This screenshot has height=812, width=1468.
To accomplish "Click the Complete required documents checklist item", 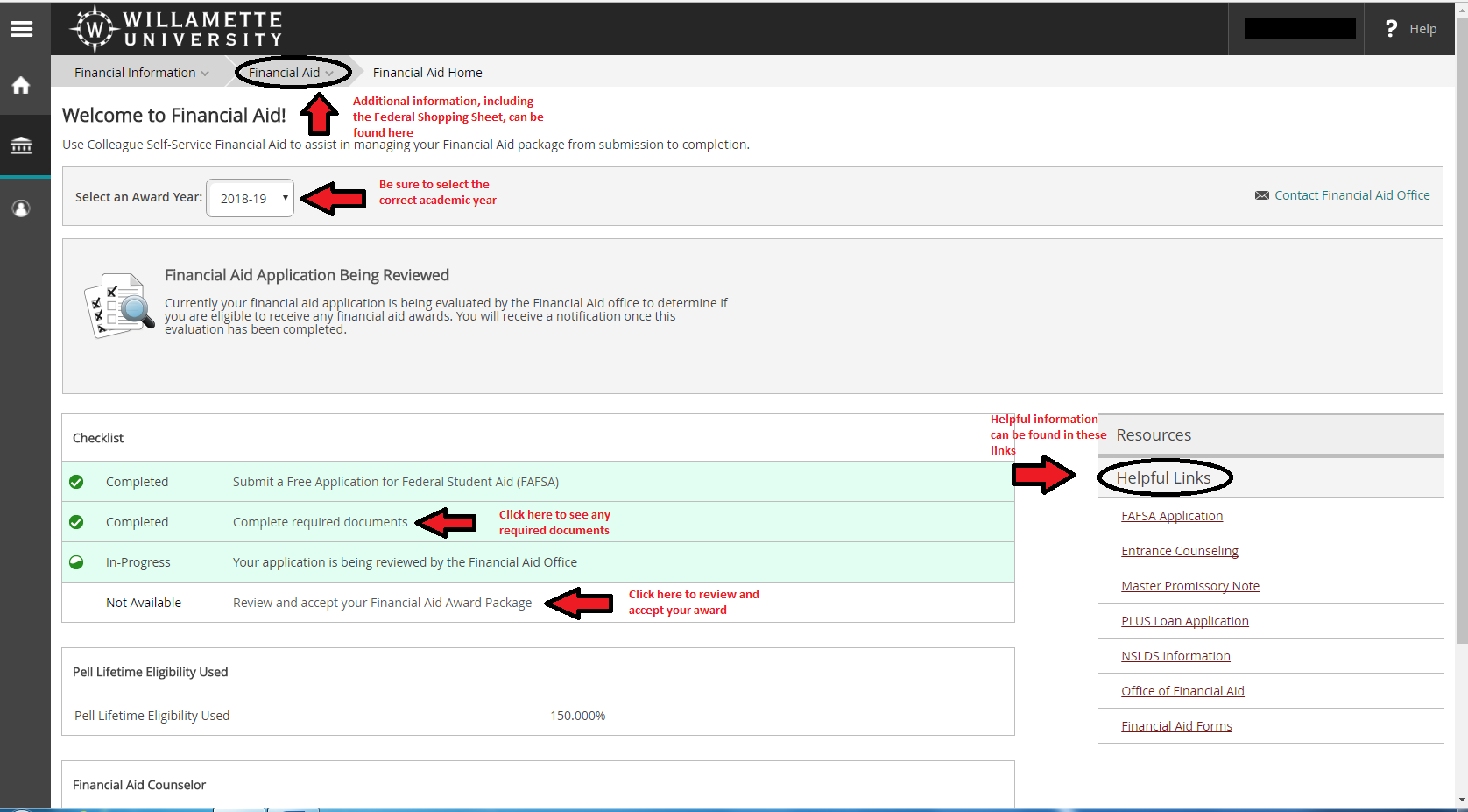I will tap(321, 522).
